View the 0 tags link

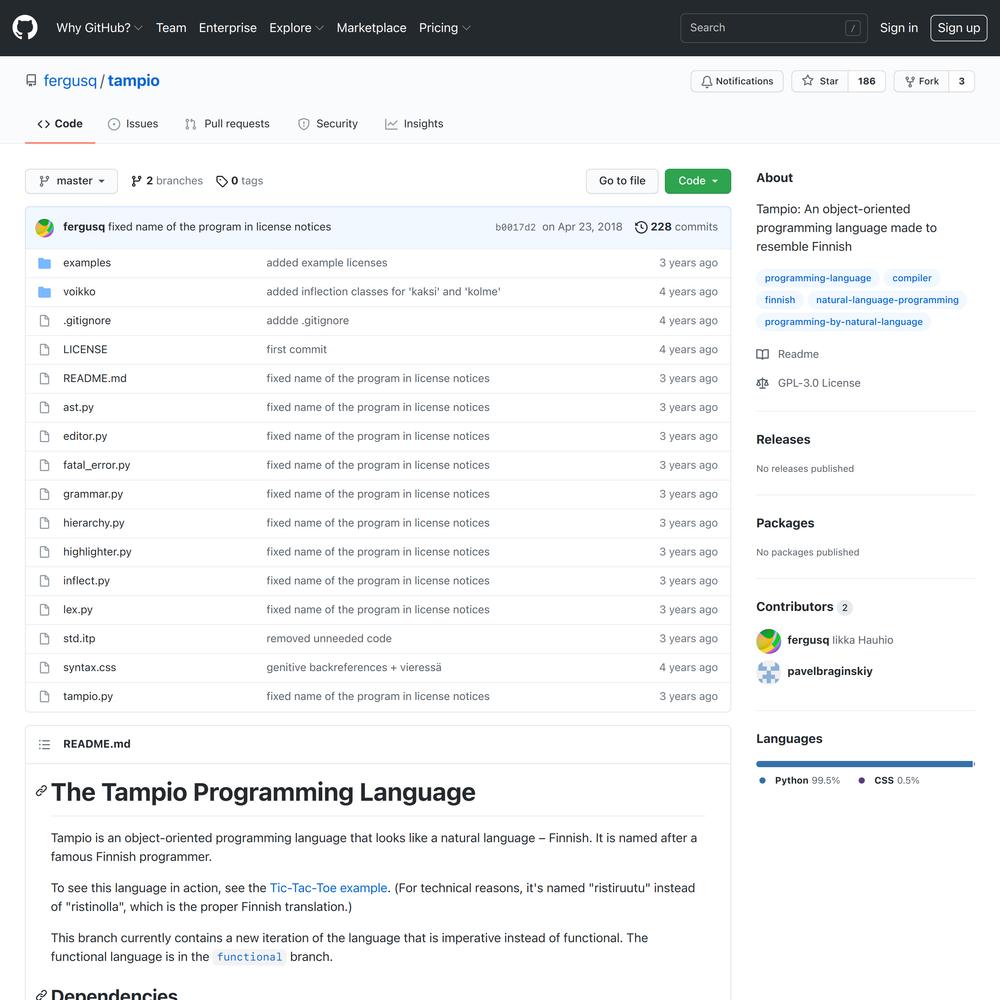[239, 181]
